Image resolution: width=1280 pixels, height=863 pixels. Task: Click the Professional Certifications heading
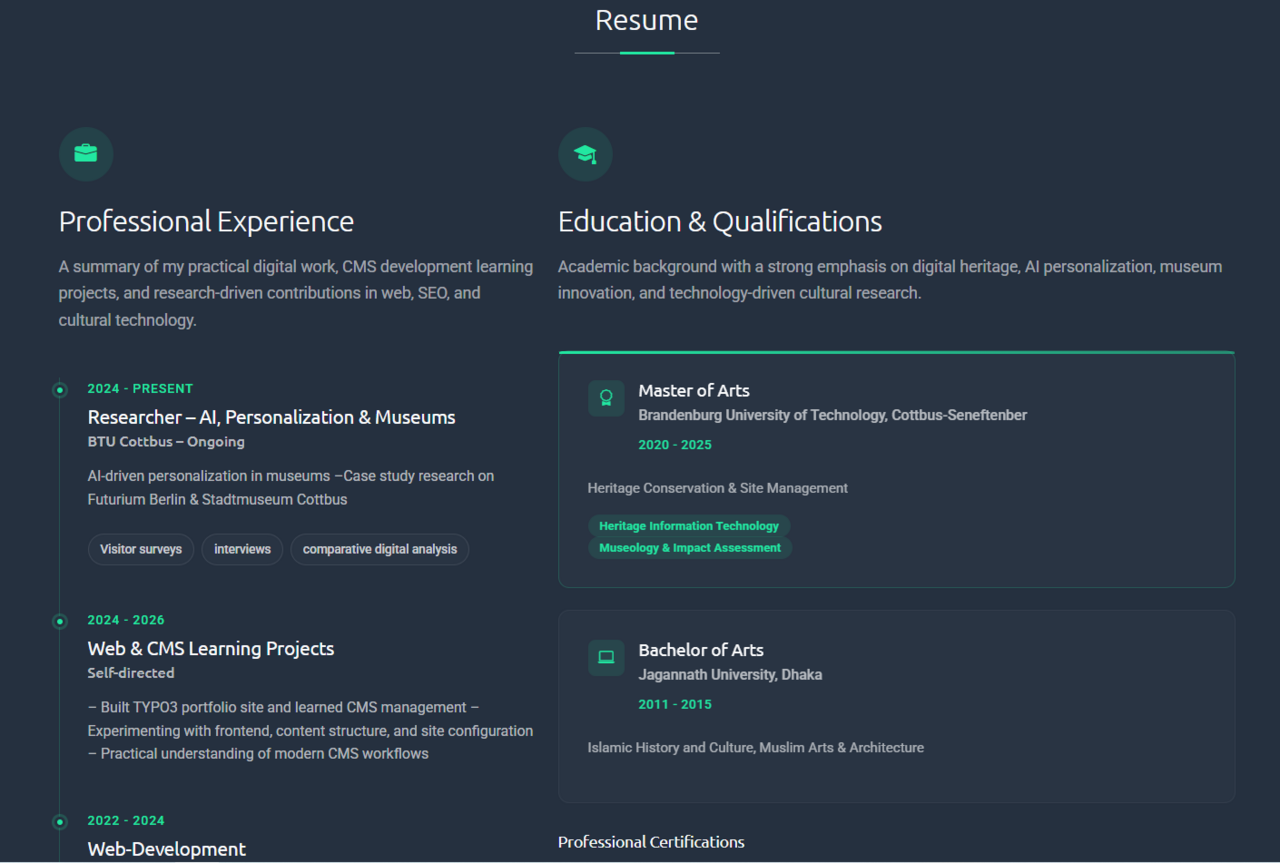tap(651, 842)
